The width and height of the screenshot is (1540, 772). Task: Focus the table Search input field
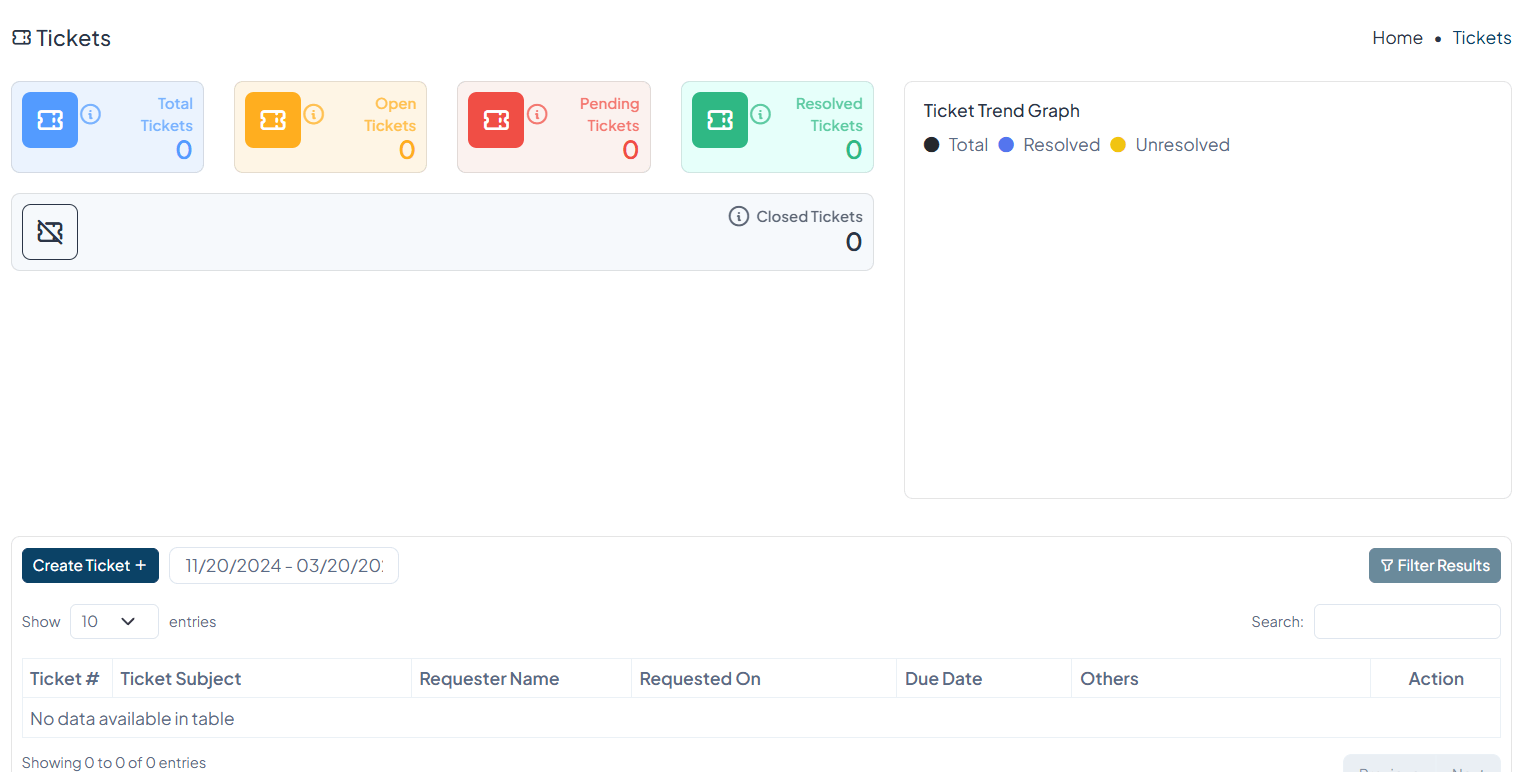(x=1406, y=621)
